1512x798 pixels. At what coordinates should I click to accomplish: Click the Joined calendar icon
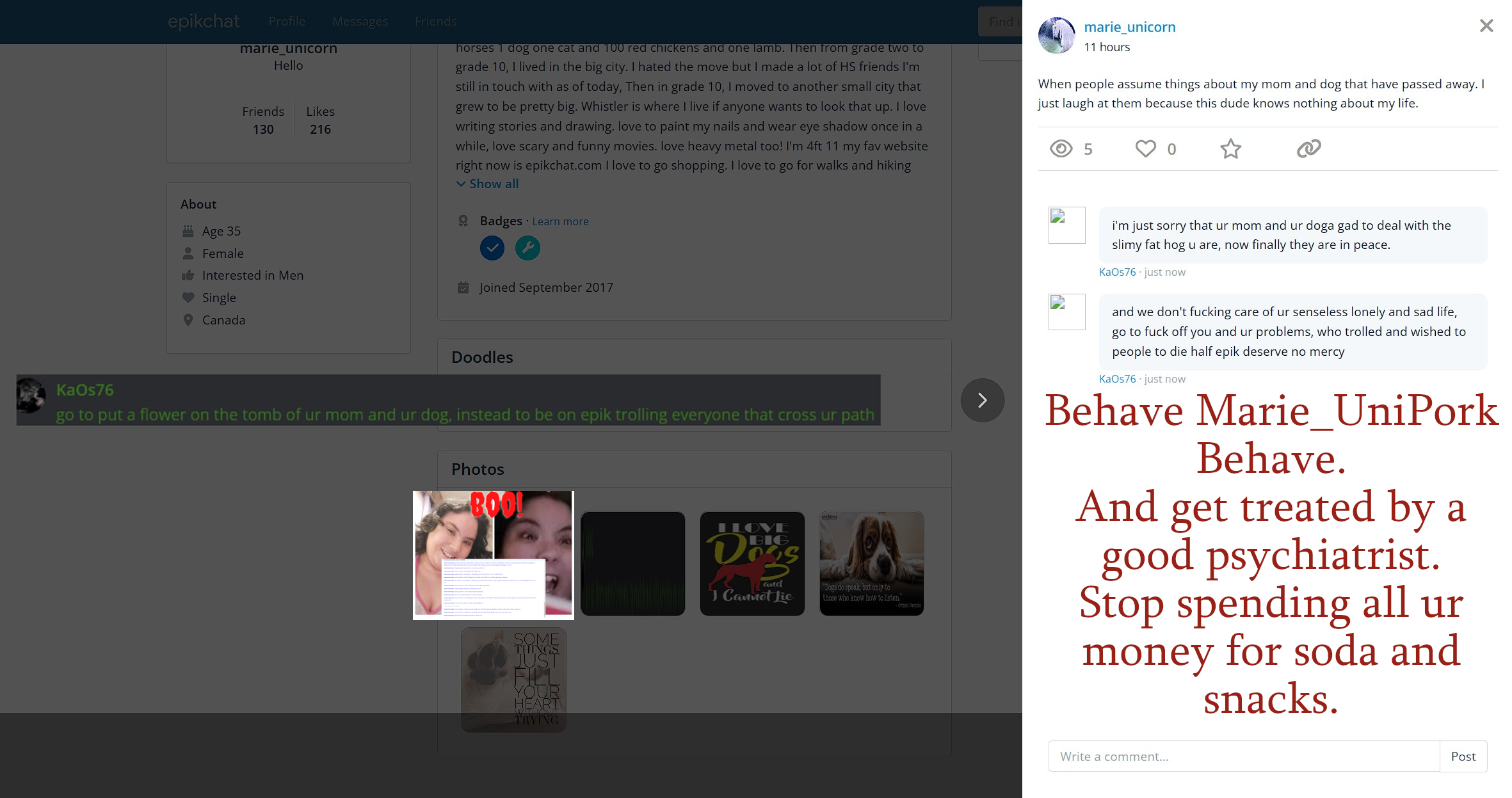point(463,287)
